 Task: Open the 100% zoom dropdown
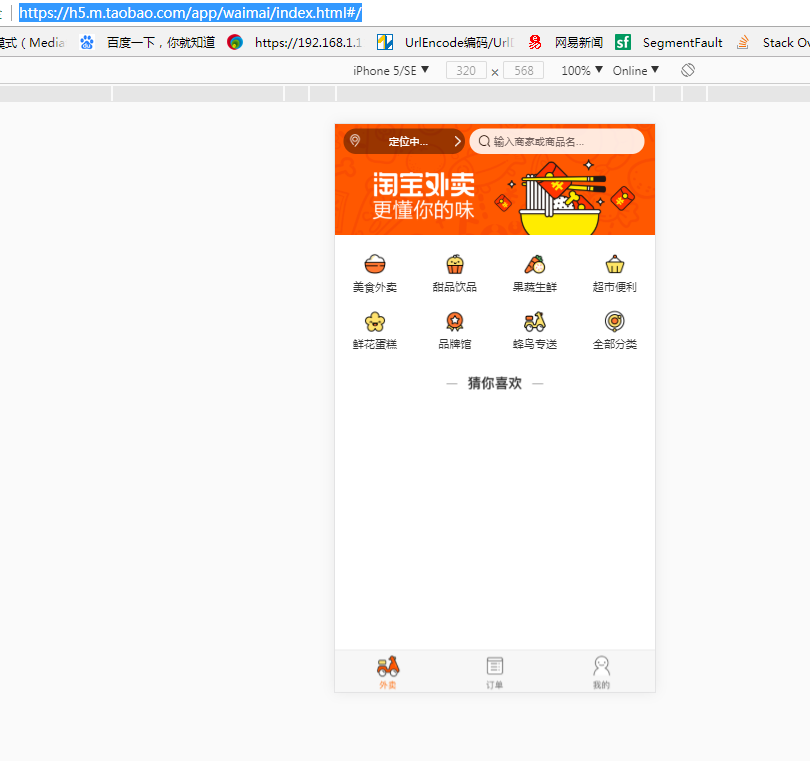pos(582,70)
